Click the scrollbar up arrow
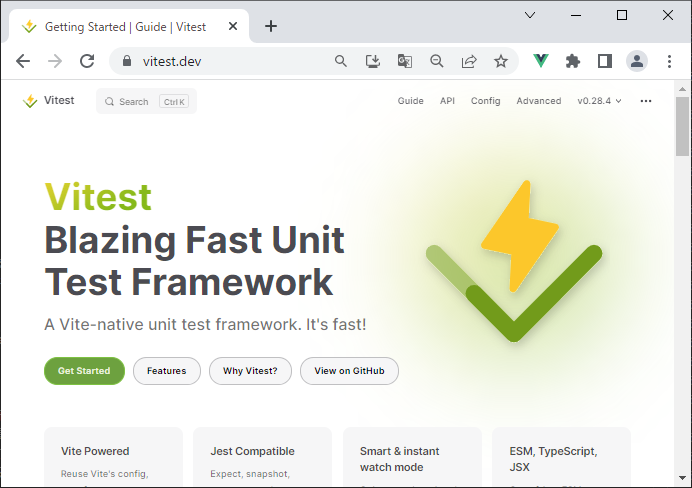Viewport: 692px width, 488px height. [x=682, y=89]
